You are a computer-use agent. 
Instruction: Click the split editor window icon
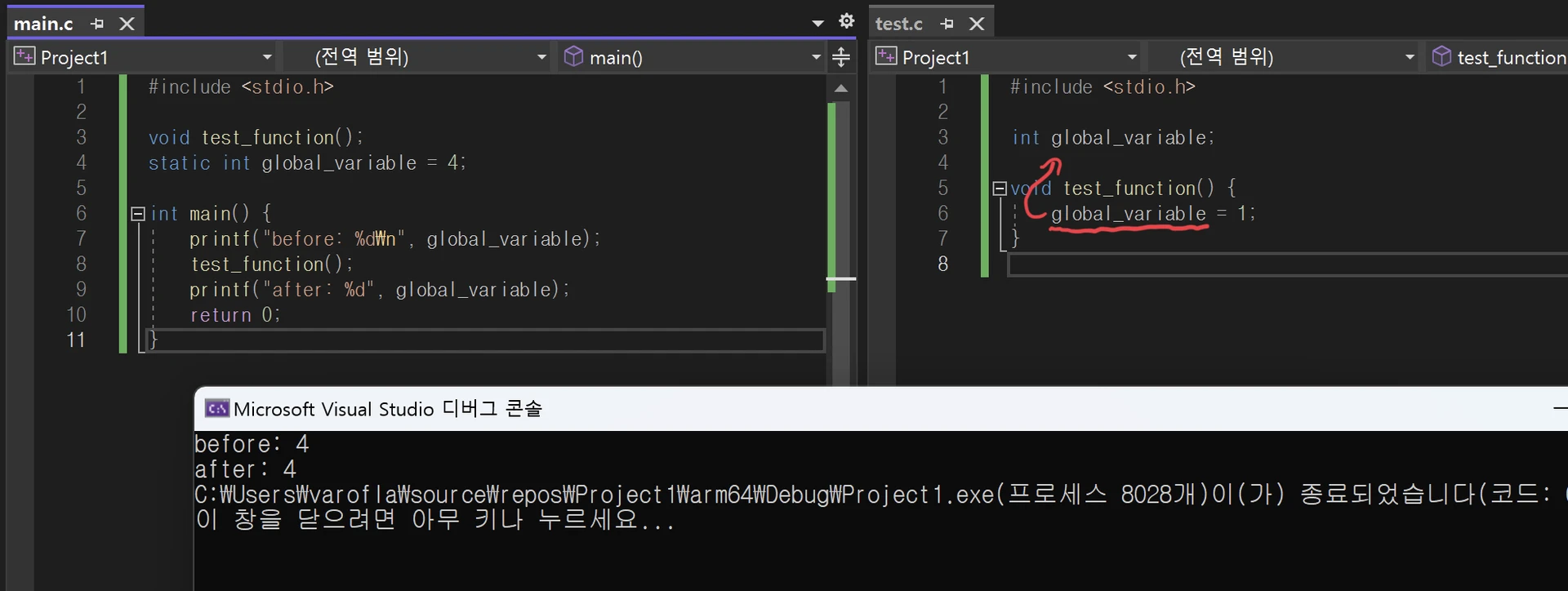(840, 57)
